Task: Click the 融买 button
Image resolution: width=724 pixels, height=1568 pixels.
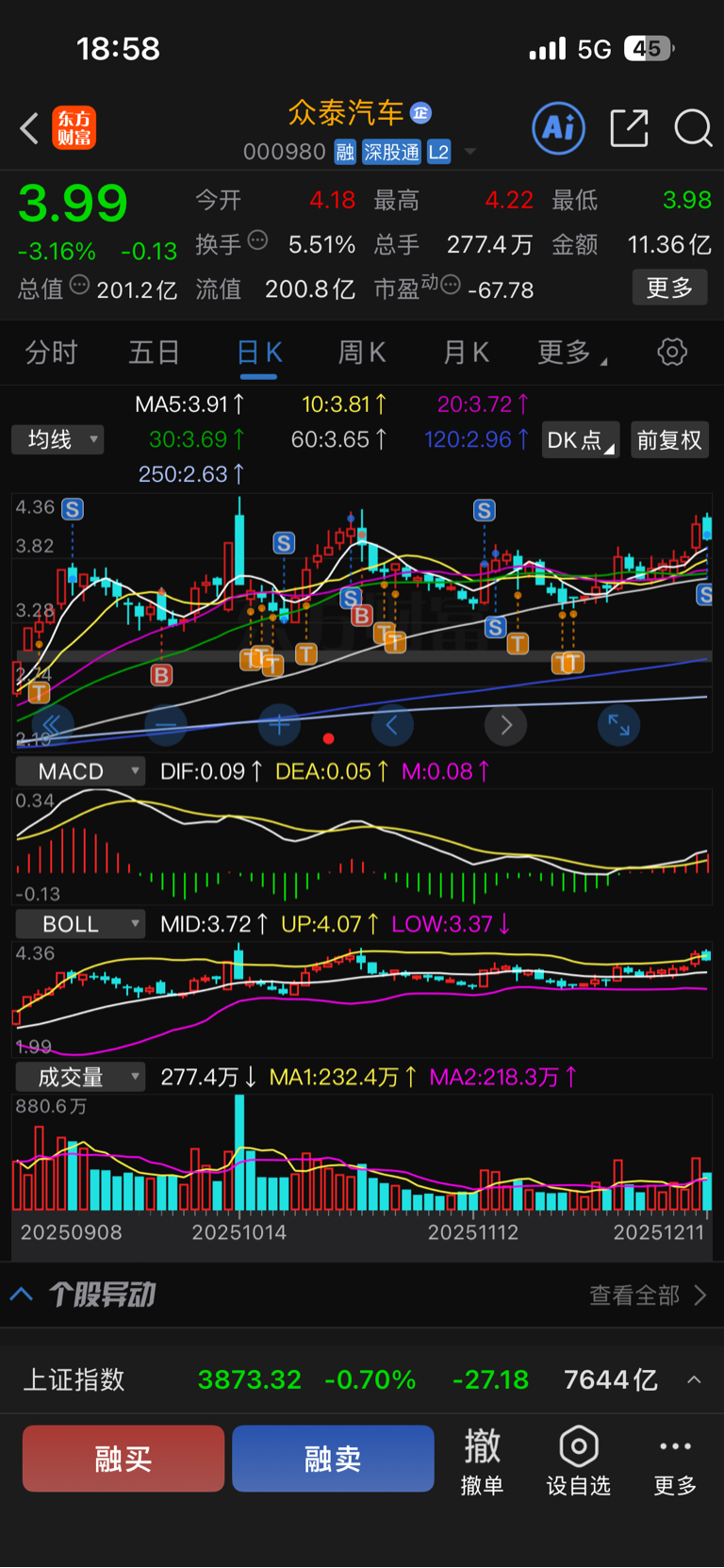Action: [x=123, y=1459]
